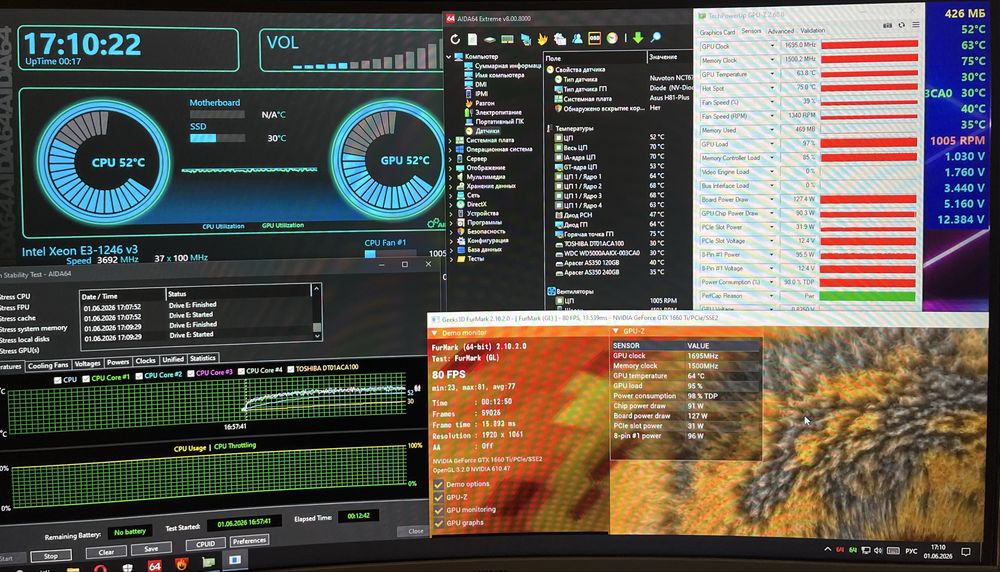The height and width of the screenshot is (572, 1000).
Task: Click the GPU-Z screenshot camera icon
Action: [887, 25]
